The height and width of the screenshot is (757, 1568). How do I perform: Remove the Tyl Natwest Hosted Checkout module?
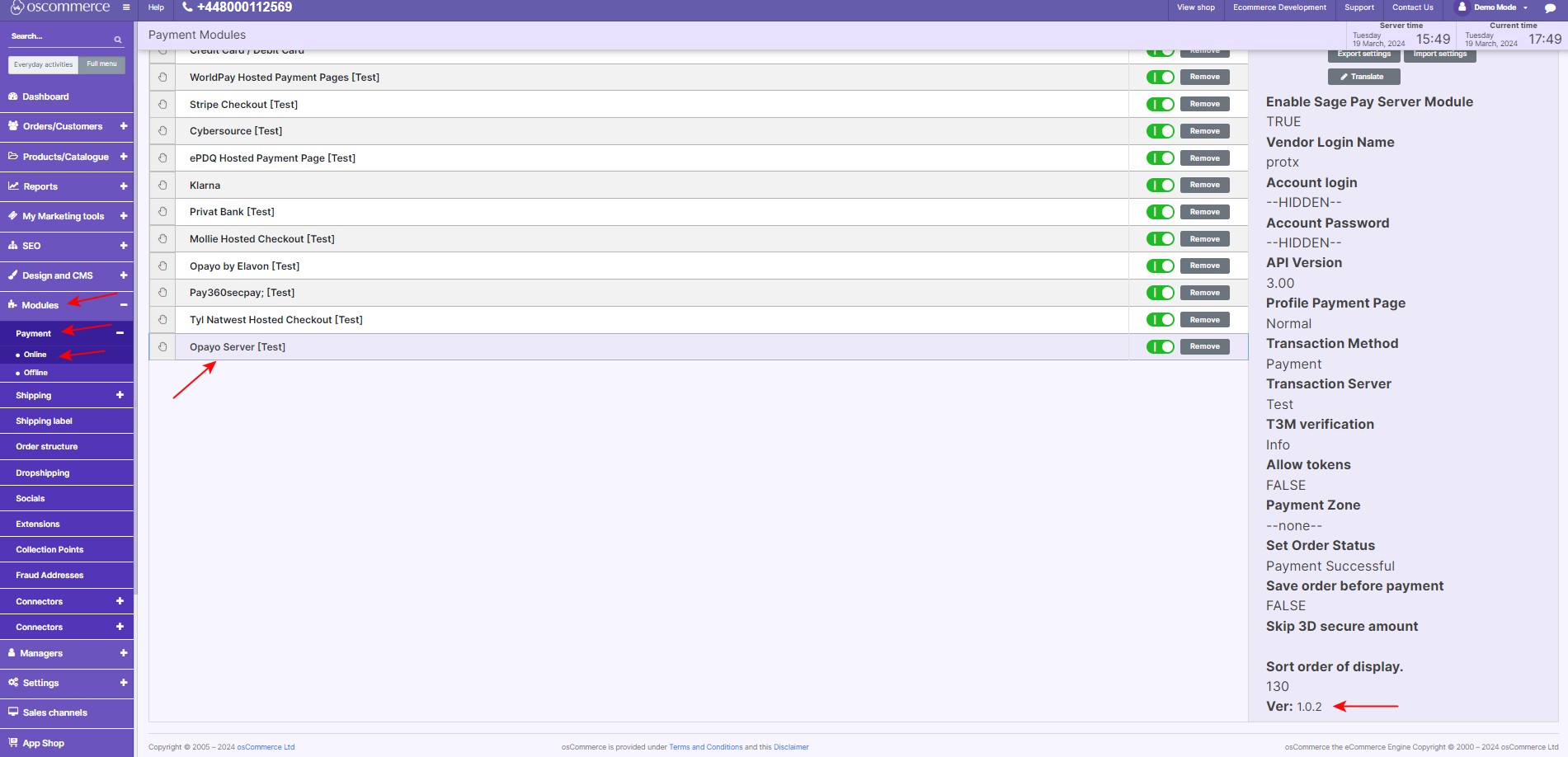[x=1204, y=320]
